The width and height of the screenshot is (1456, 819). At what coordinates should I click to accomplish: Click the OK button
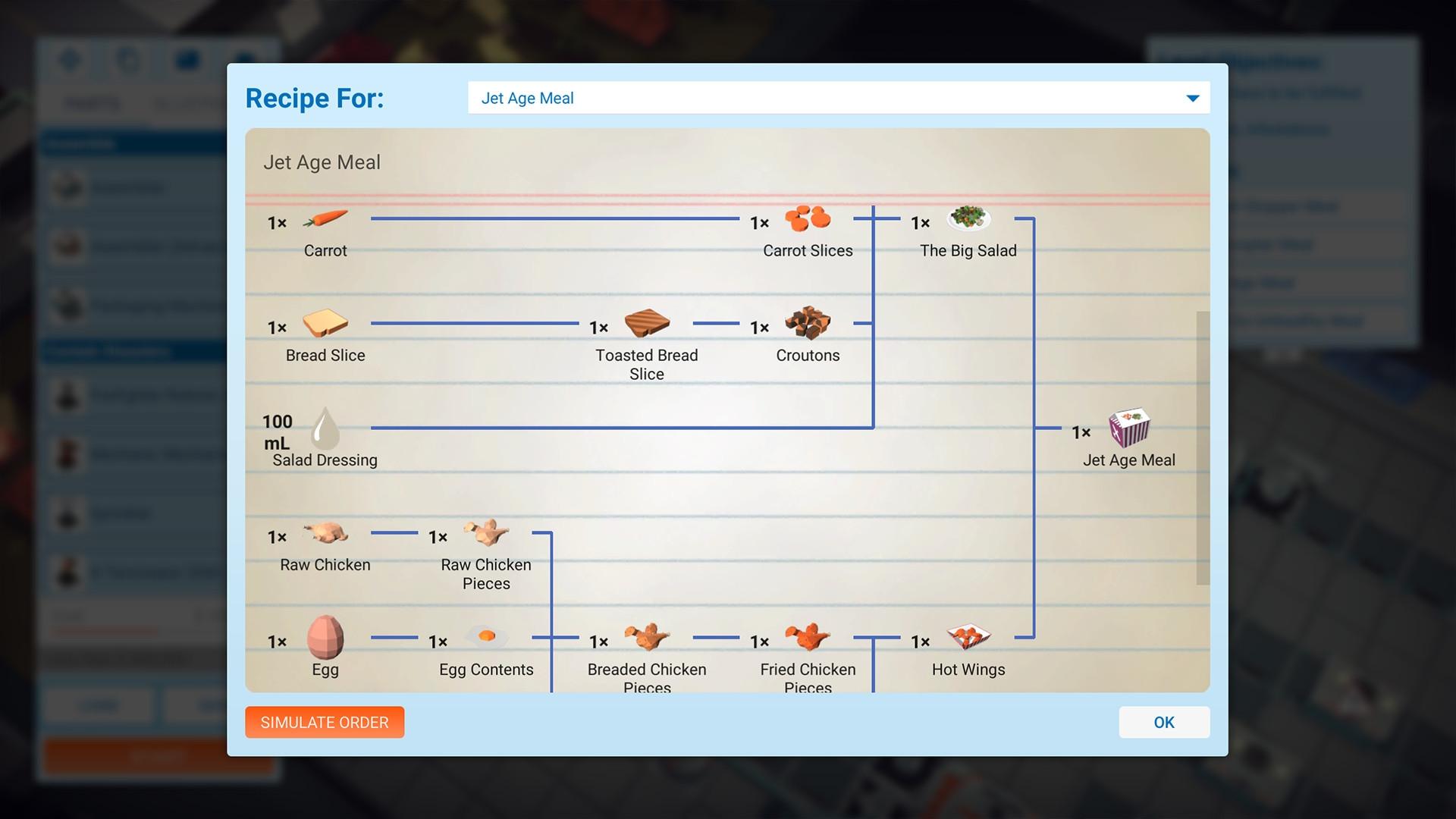click(x=1165, y=722)
